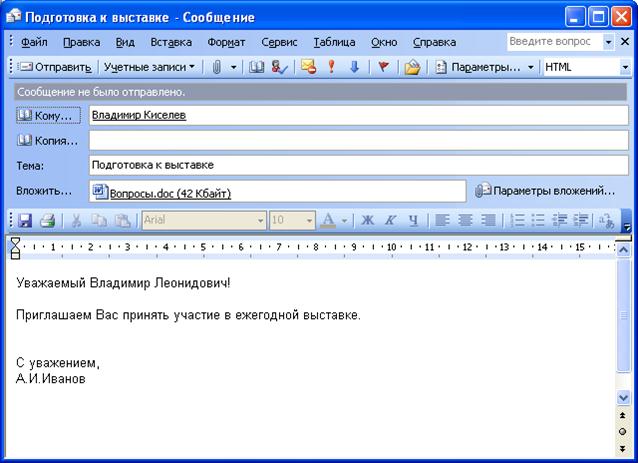Click the Копия... CC button

(48, 141)
